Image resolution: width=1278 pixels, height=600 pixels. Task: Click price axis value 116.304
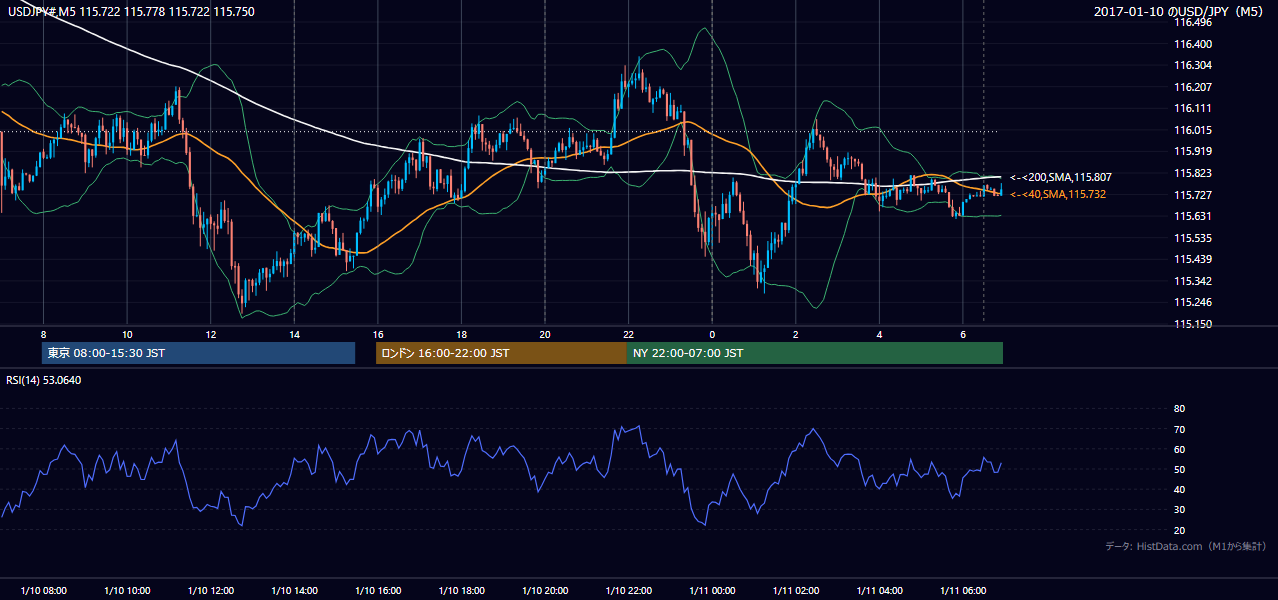click(1192, 66)
